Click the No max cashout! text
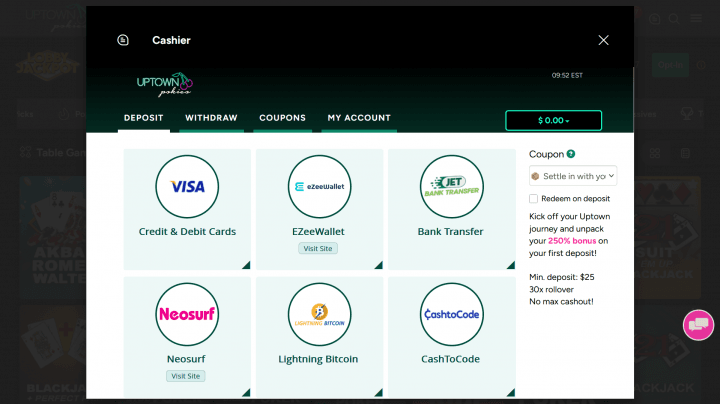Viewport: 720px width, 404px height. click(x=561, y=302)
